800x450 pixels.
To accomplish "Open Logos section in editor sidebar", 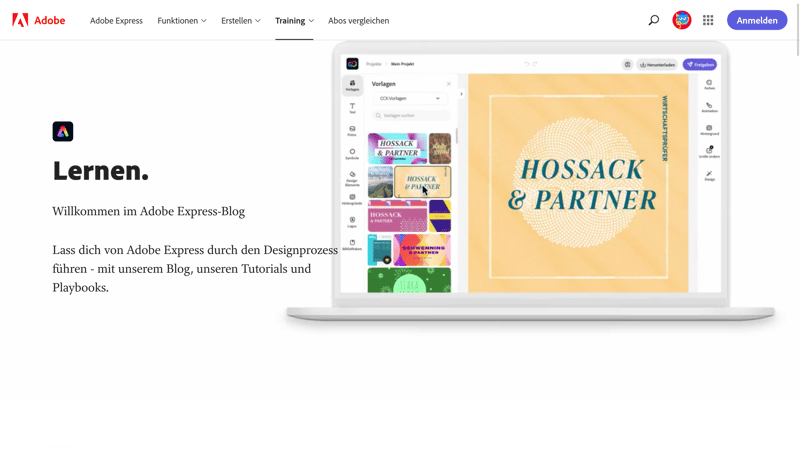I will pos(352,222).
